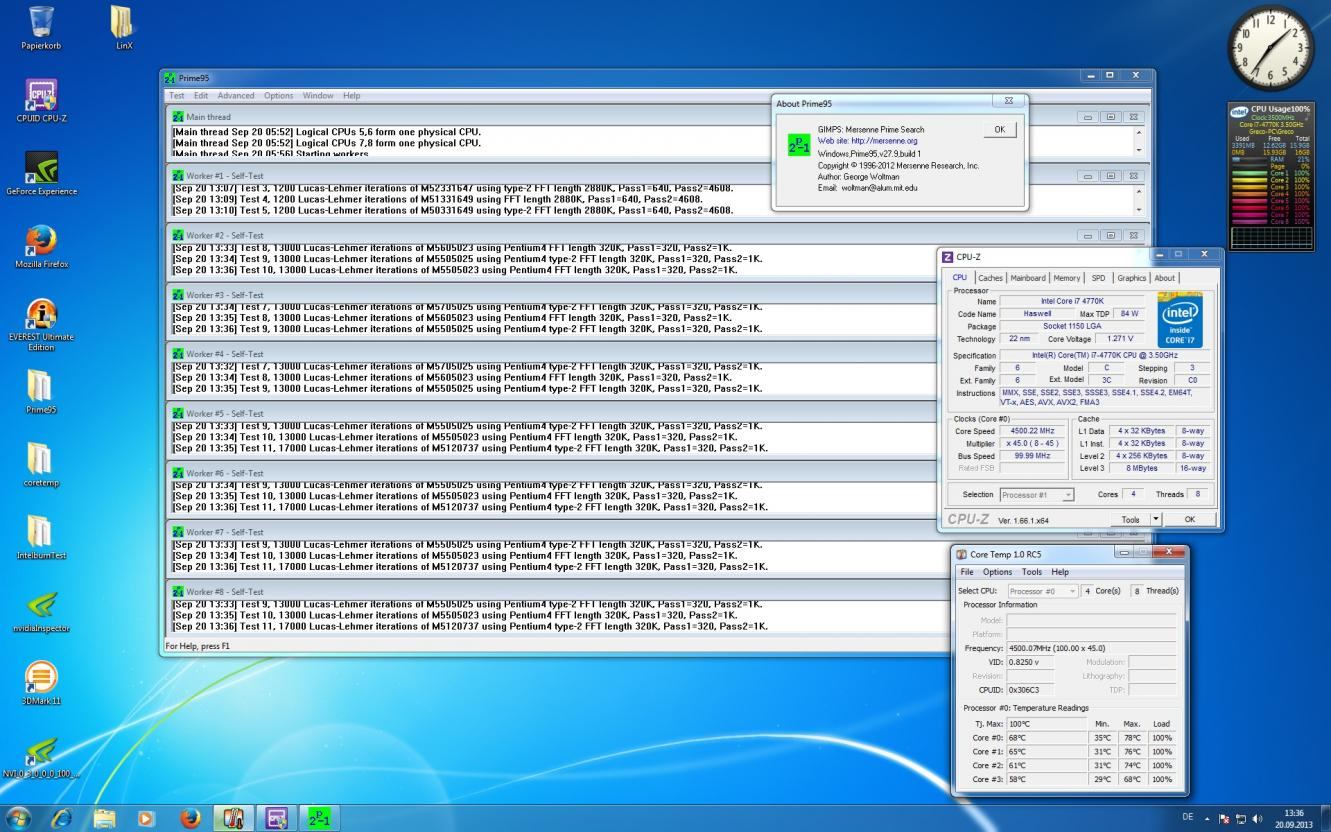
Task: Follow the mersenne.org web site link
Action: (882, 141)
